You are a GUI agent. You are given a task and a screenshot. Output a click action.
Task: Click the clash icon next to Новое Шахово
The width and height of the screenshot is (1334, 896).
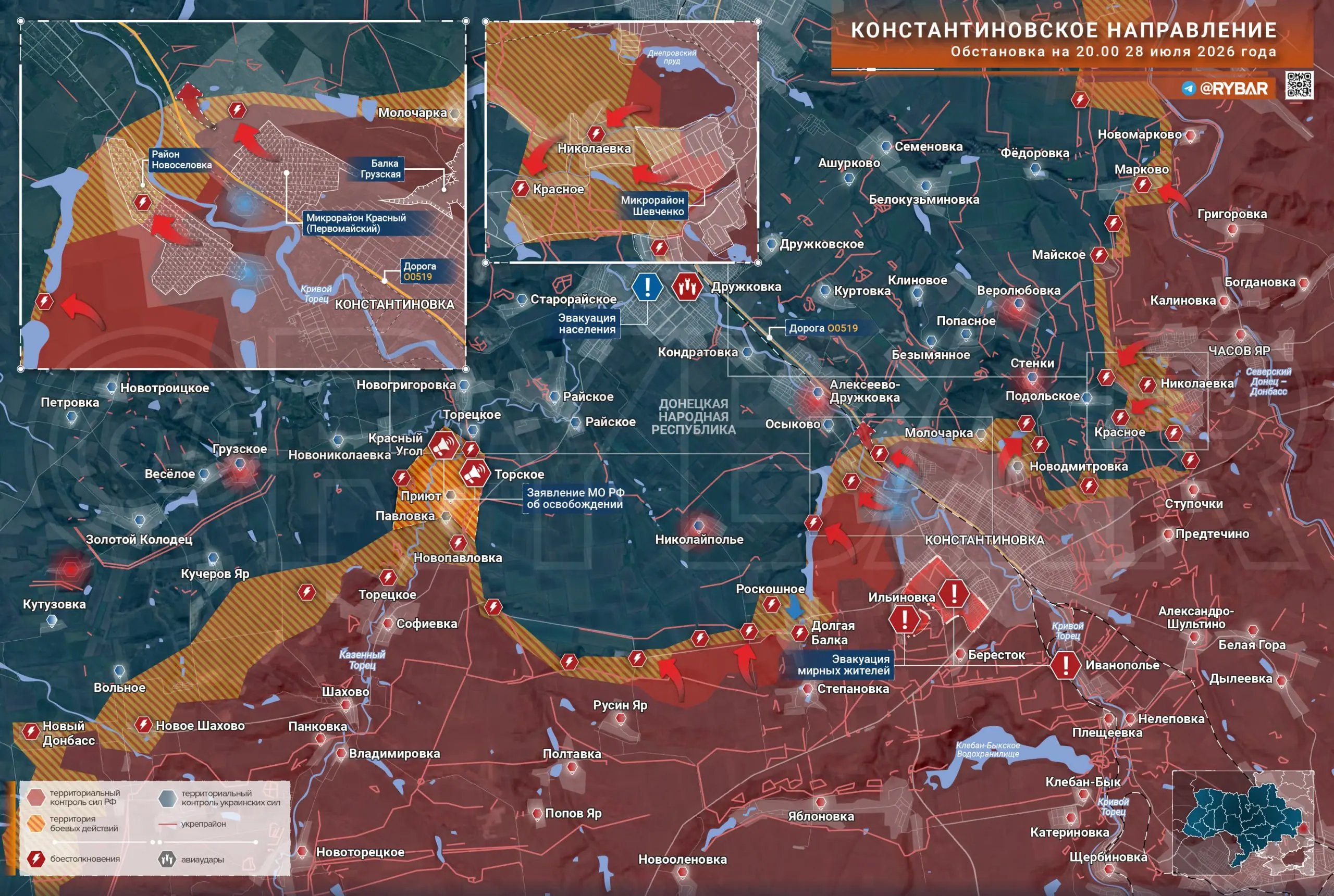(143, 725)
